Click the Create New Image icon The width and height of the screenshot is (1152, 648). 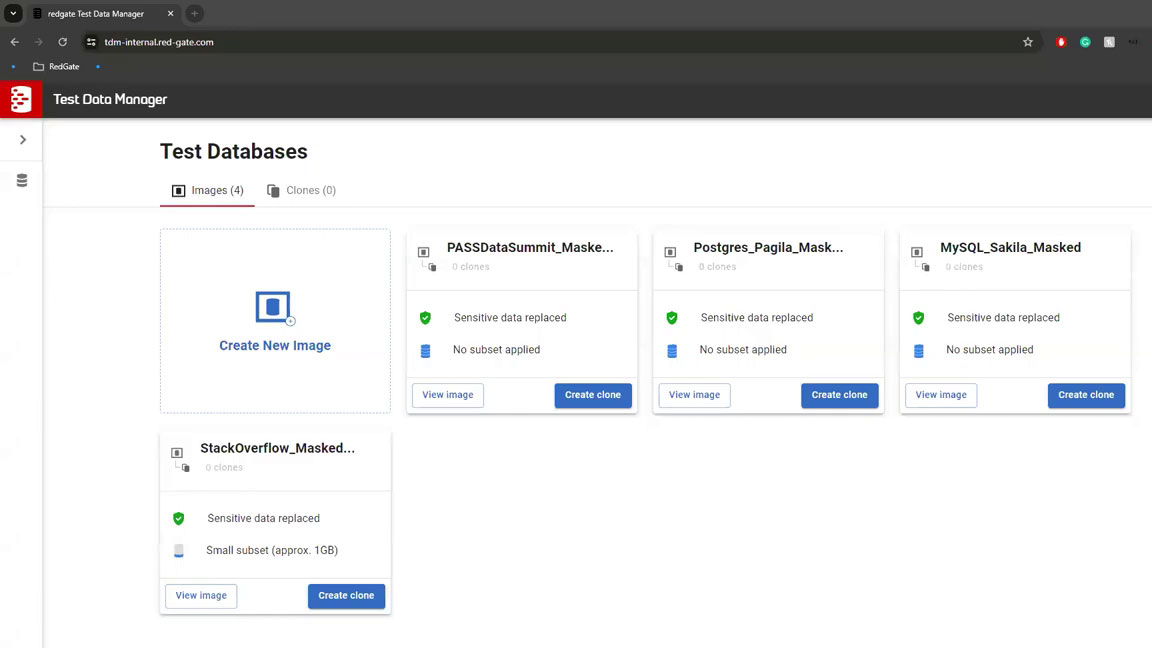pos(275,308)
